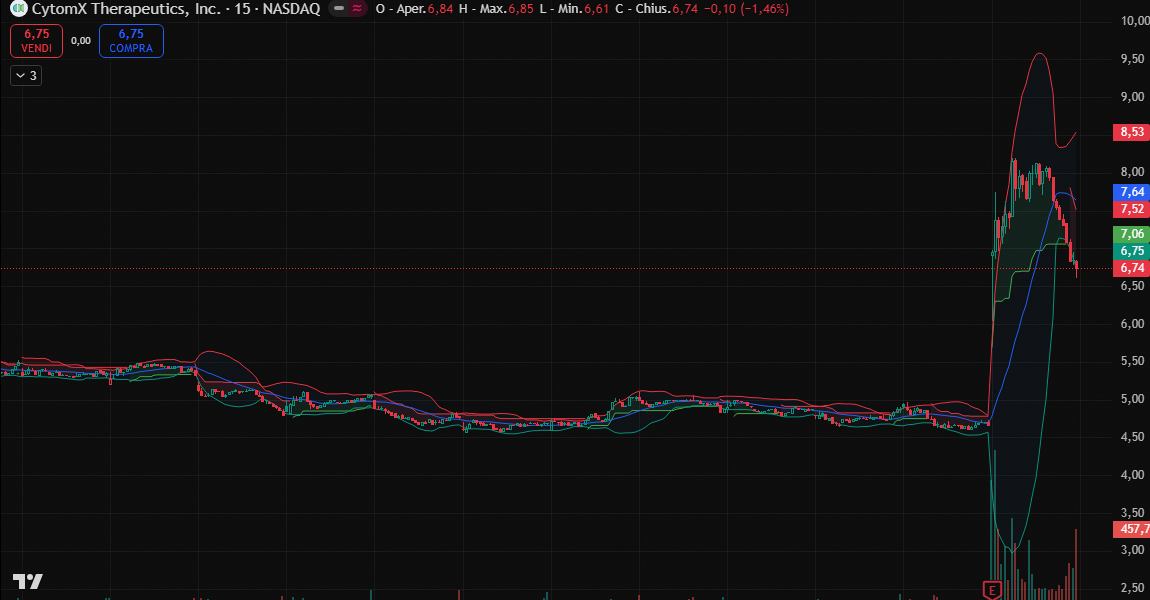
Task: Click the opening value 6,84
Action: click(x=440, y=9)
